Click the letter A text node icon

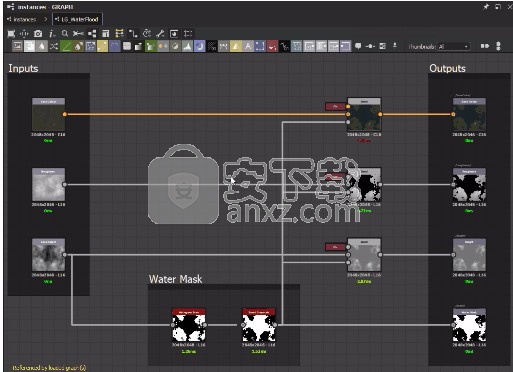click(248, 46)
